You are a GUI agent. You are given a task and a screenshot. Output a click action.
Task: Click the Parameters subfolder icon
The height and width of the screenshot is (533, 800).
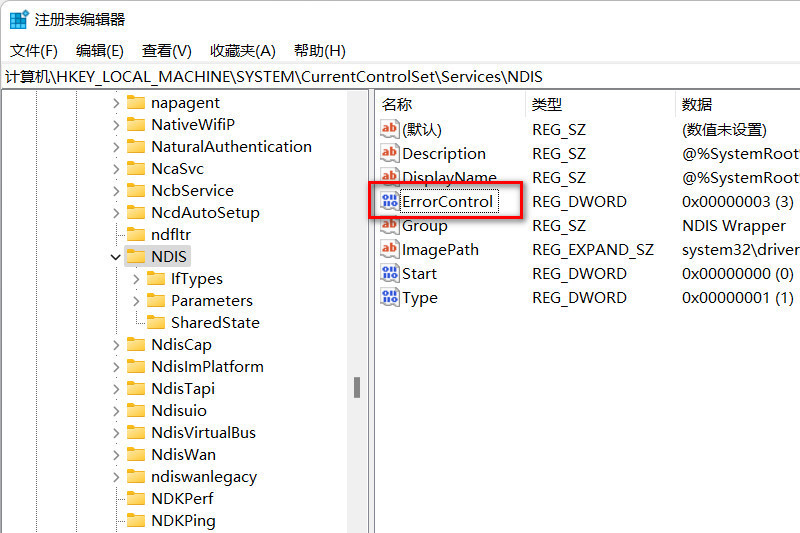pos(156,300)
